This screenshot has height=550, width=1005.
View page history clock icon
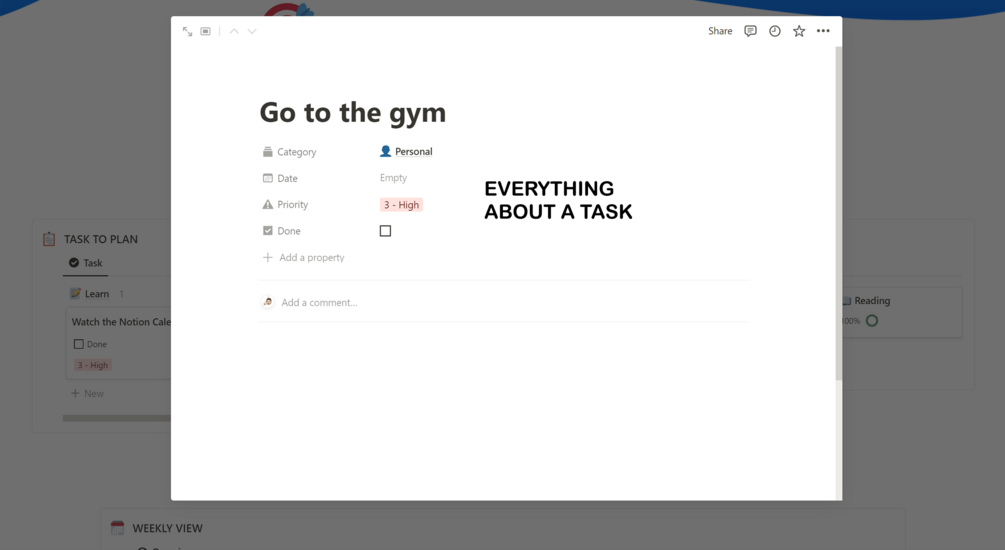[774, 31]
